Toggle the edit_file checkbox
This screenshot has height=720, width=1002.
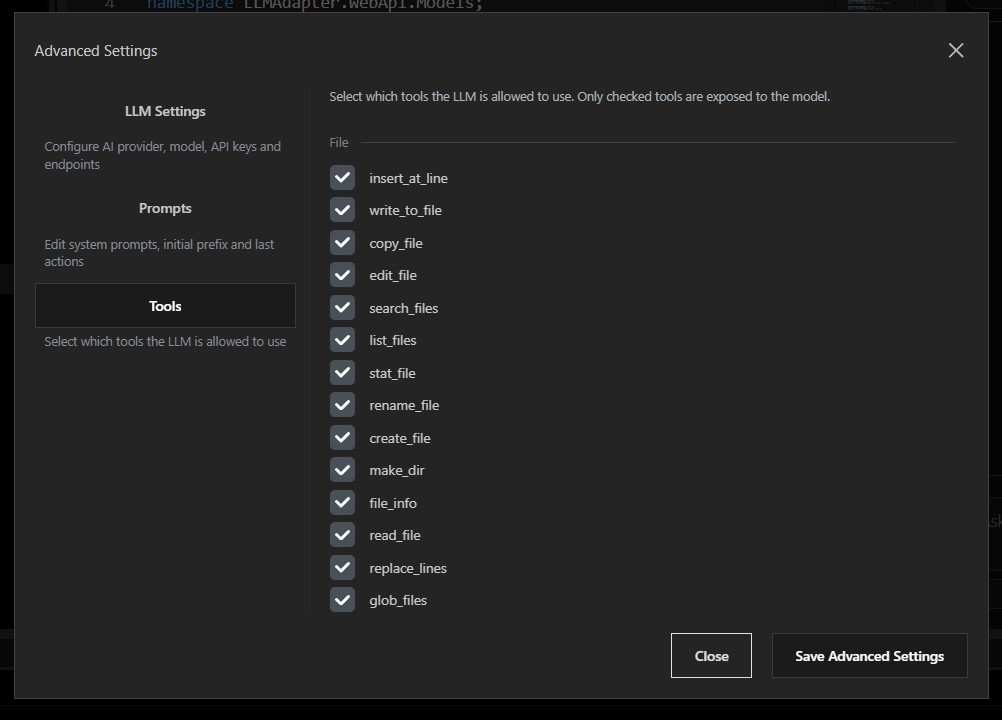[343, 275]
